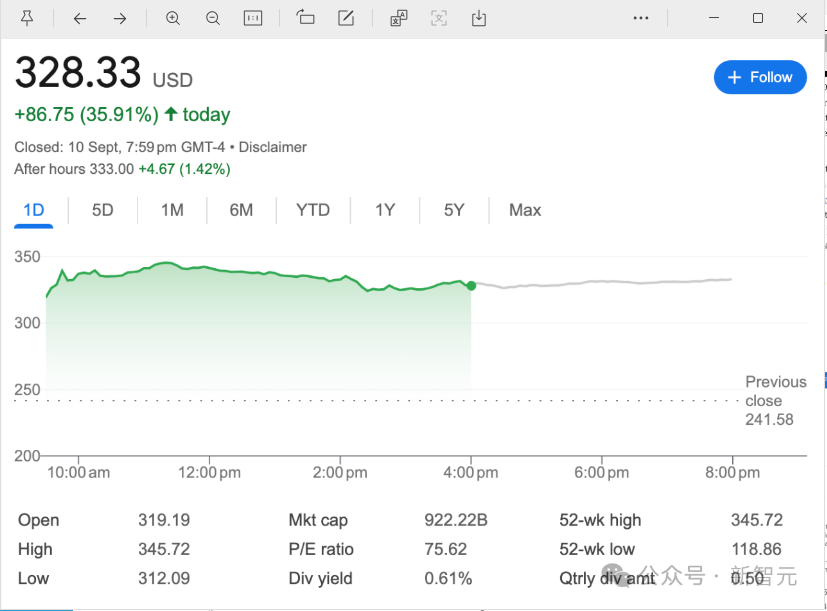The image size is (827, 611).
Task: Click the green closing price dot on chart
Action: coord(471,285)
